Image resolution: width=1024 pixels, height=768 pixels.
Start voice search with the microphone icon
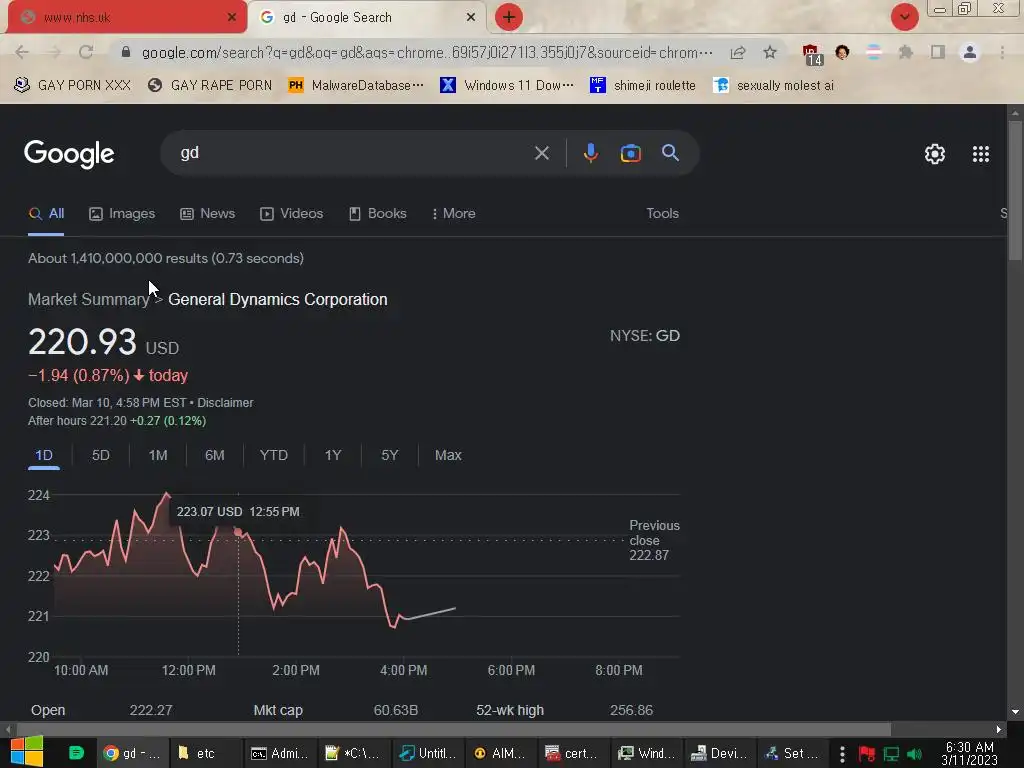point(590,153)
